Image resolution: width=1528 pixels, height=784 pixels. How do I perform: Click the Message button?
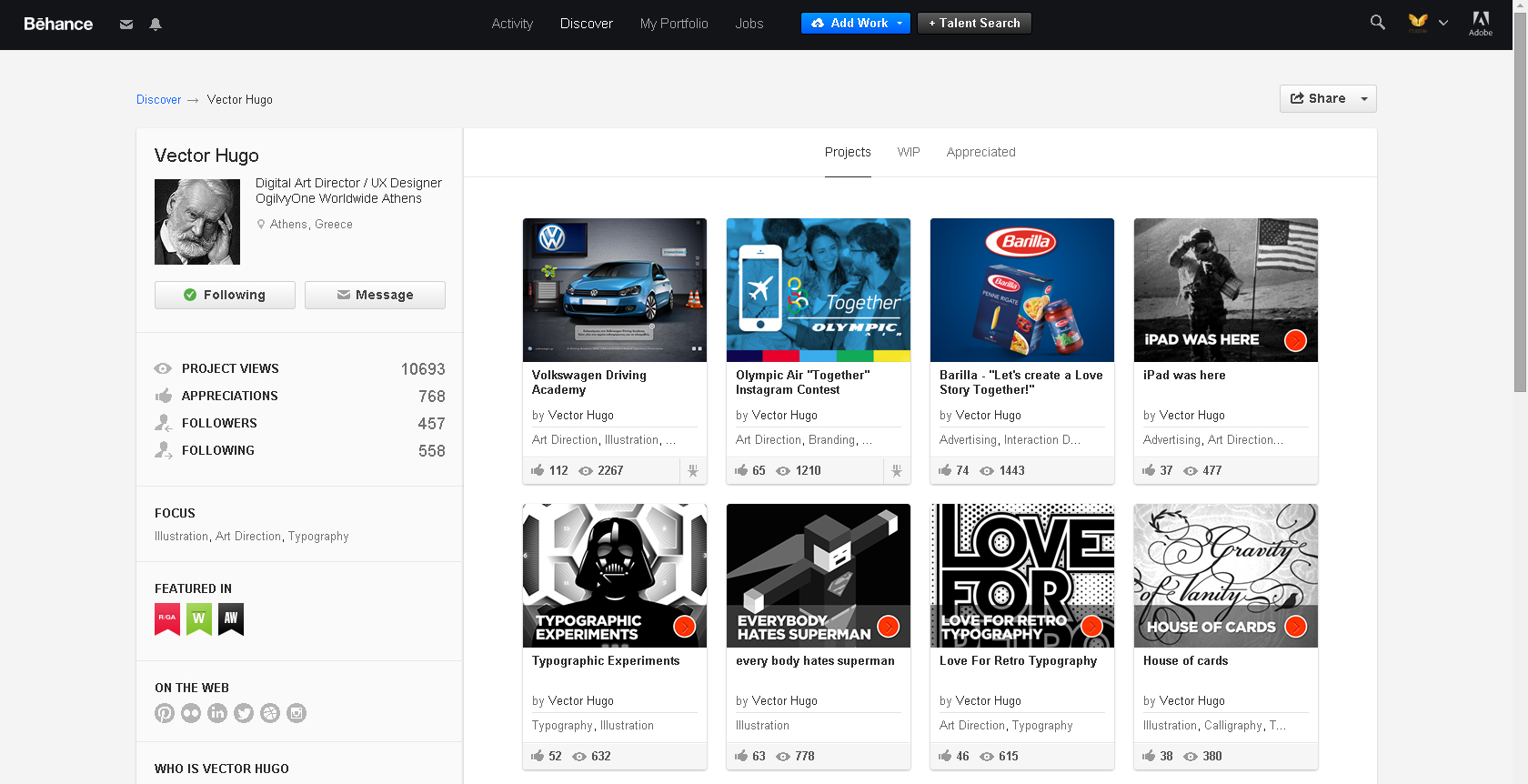375,295
